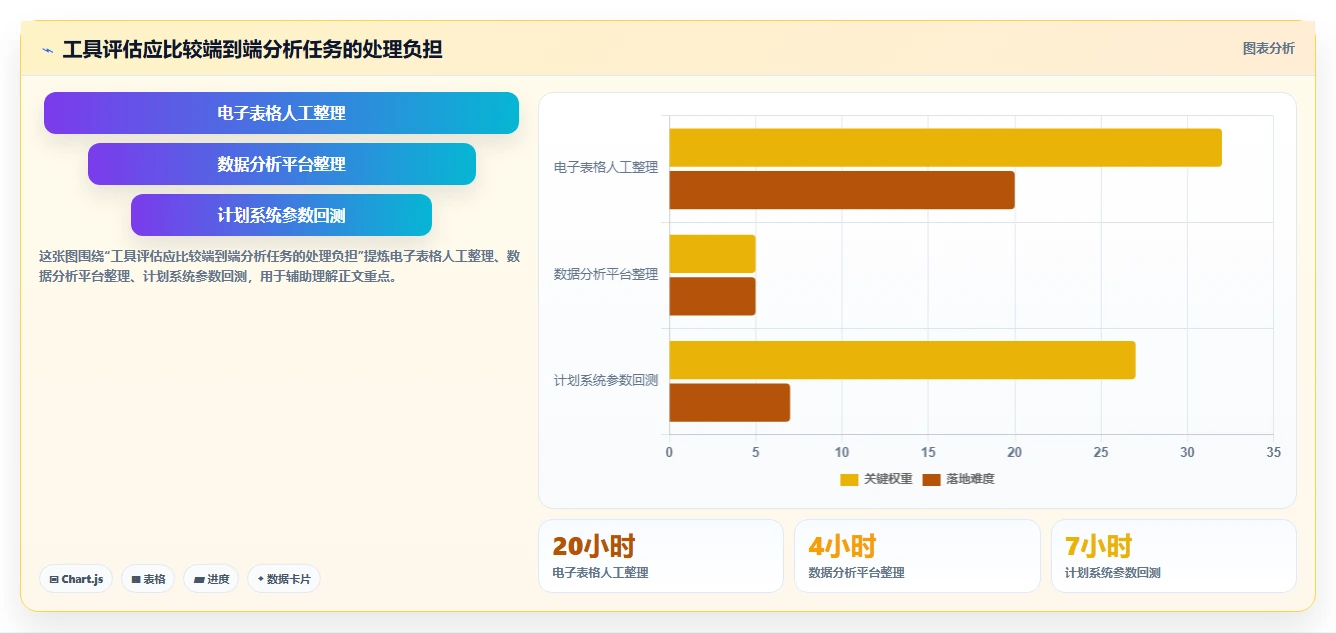This screenshot has height=633, width=1336.
Task: Toggle the 关键权重 legend swatch
Action: 849,479
